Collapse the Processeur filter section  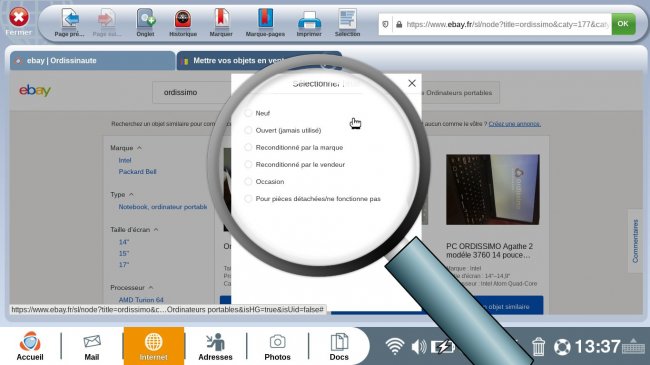[x=151, y=287]
